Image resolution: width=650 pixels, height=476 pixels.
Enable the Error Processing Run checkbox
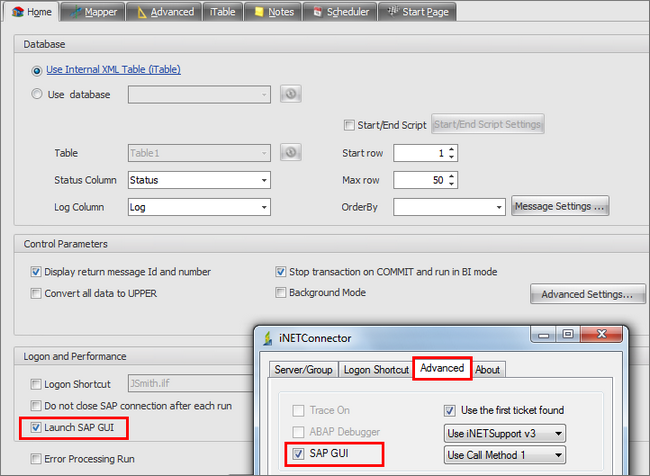36,459
